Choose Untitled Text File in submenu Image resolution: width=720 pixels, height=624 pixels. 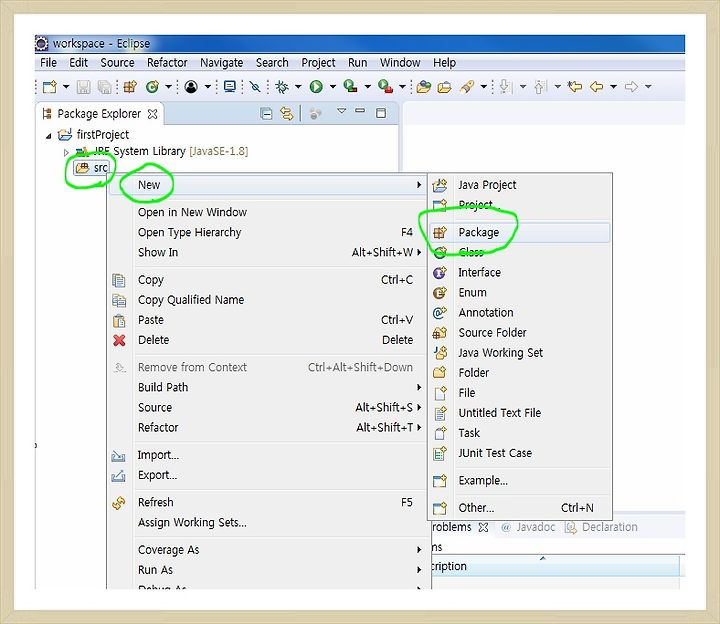pos(520,413)
